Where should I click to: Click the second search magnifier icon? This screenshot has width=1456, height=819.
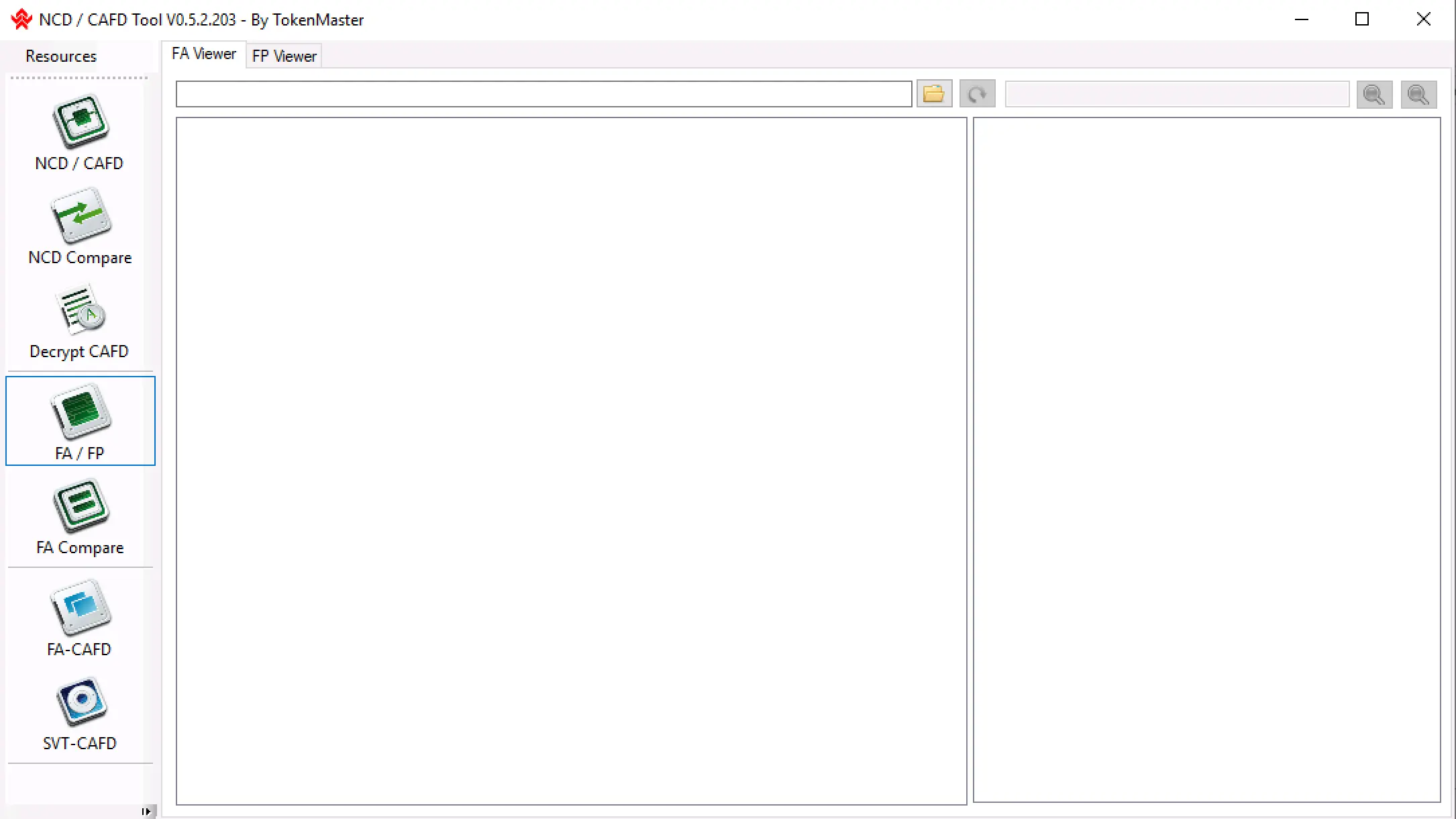[1418, 95]
